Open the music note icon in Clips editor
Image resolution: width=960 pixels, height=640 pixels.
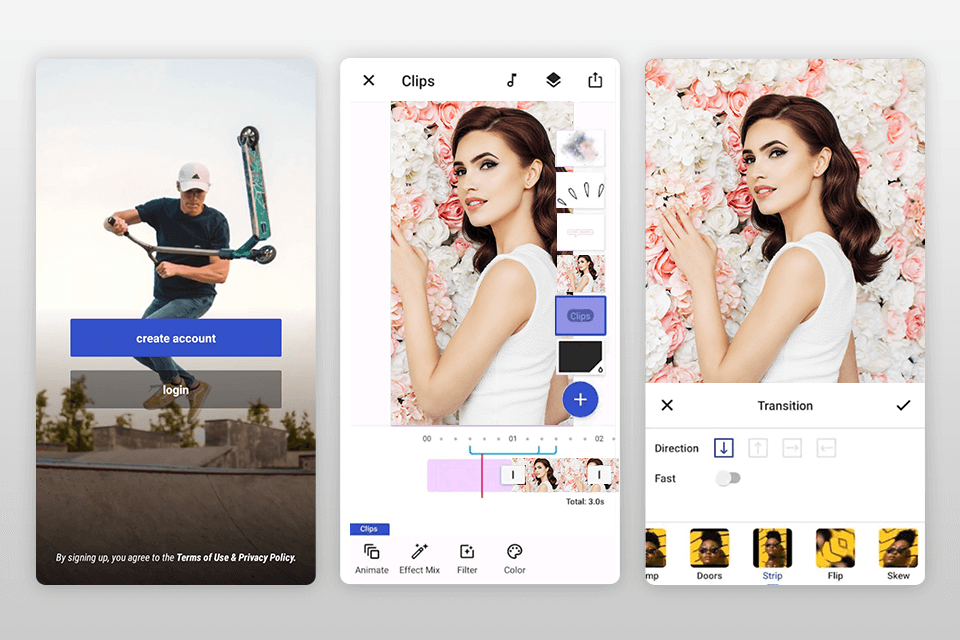pyautogui.click(x=511, y=80)
